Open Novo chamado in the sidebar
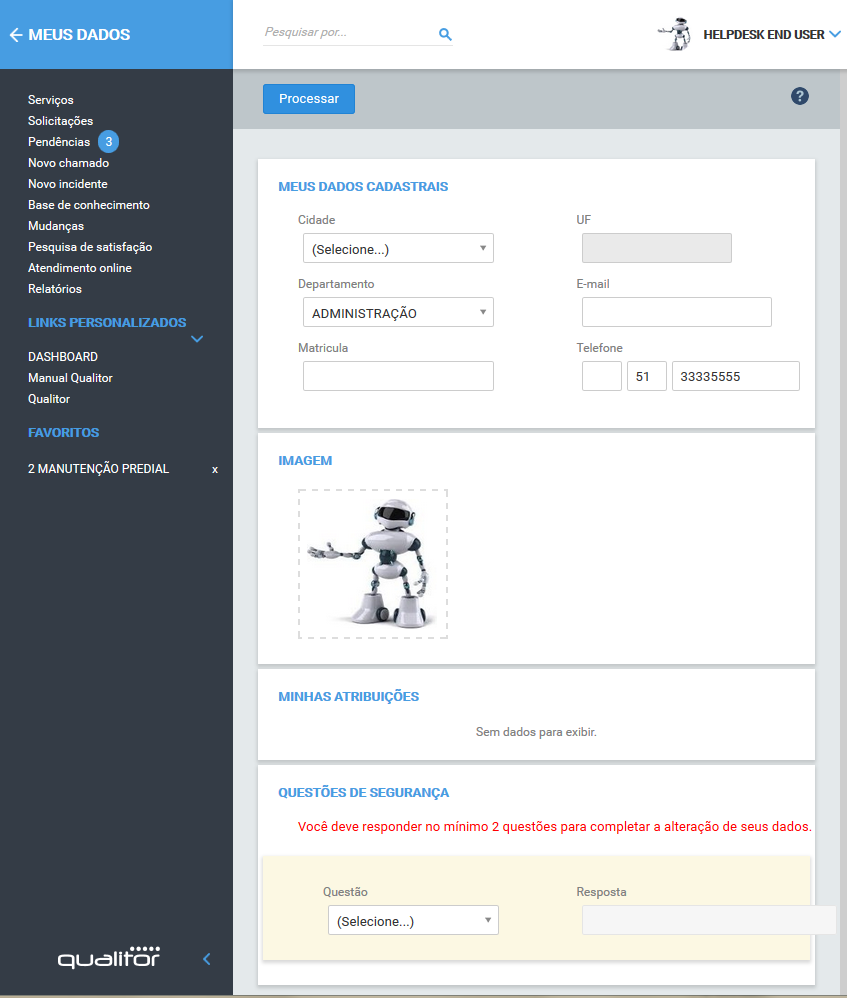Viewport: 847px width, 998px height. 68,163
